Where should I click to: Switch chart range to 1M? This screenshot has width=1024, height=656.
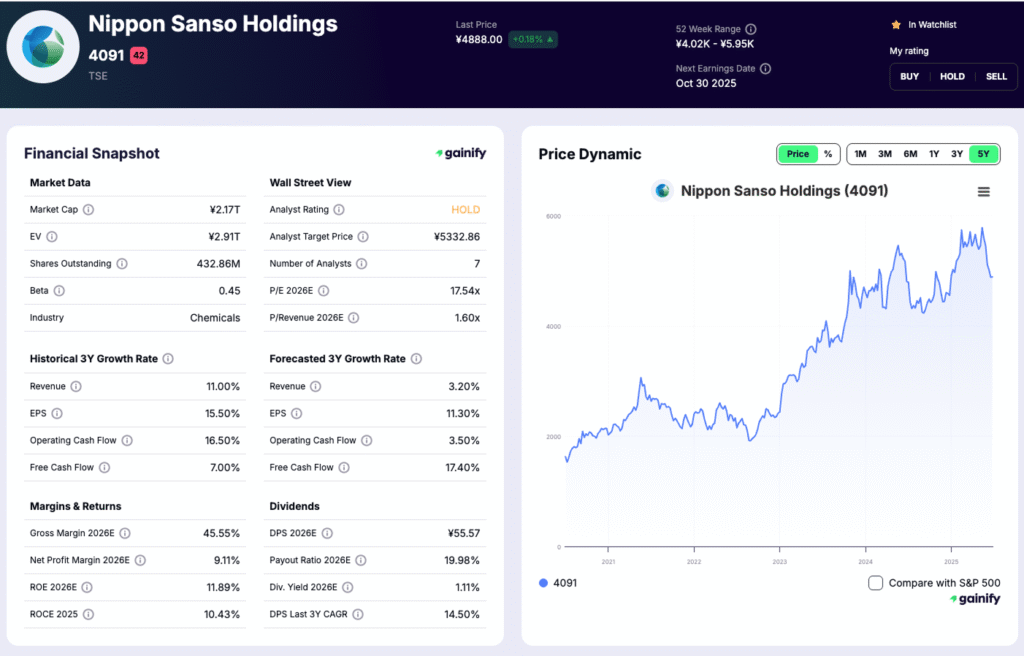[x=860, y=154]
